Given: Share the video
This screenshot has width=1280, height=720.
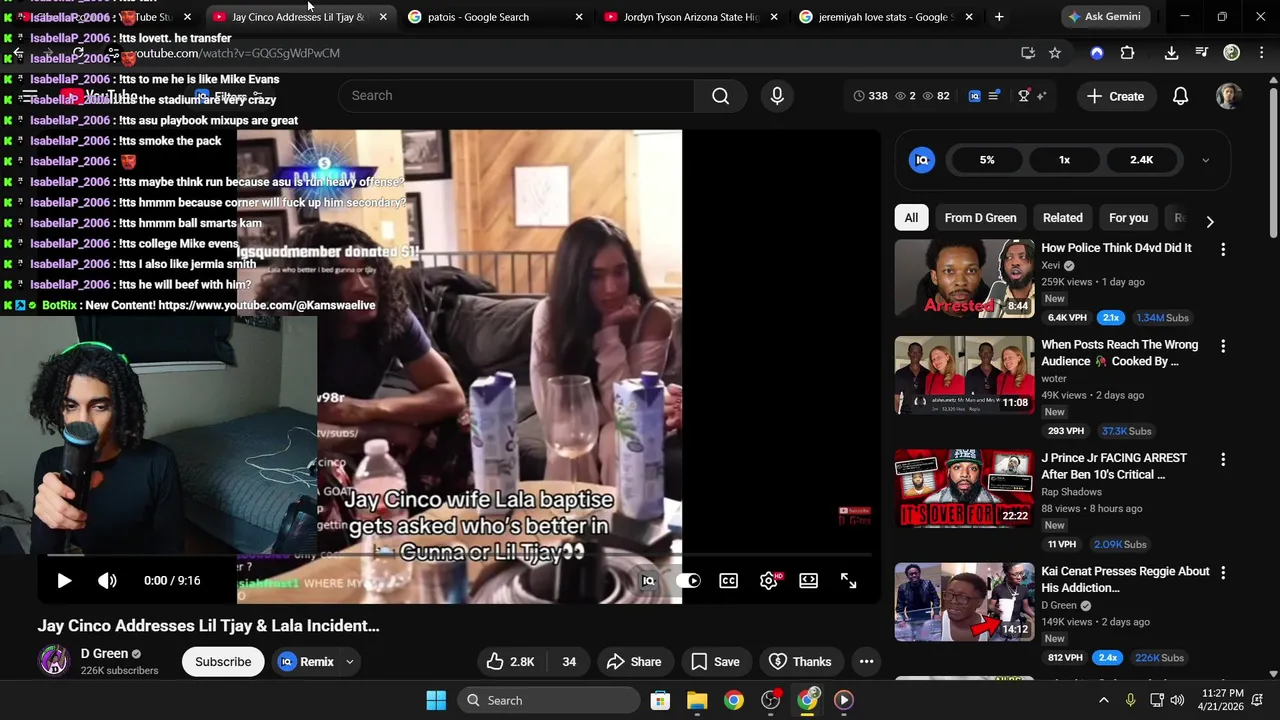Looking at the screenshot, I should (633, 662).
